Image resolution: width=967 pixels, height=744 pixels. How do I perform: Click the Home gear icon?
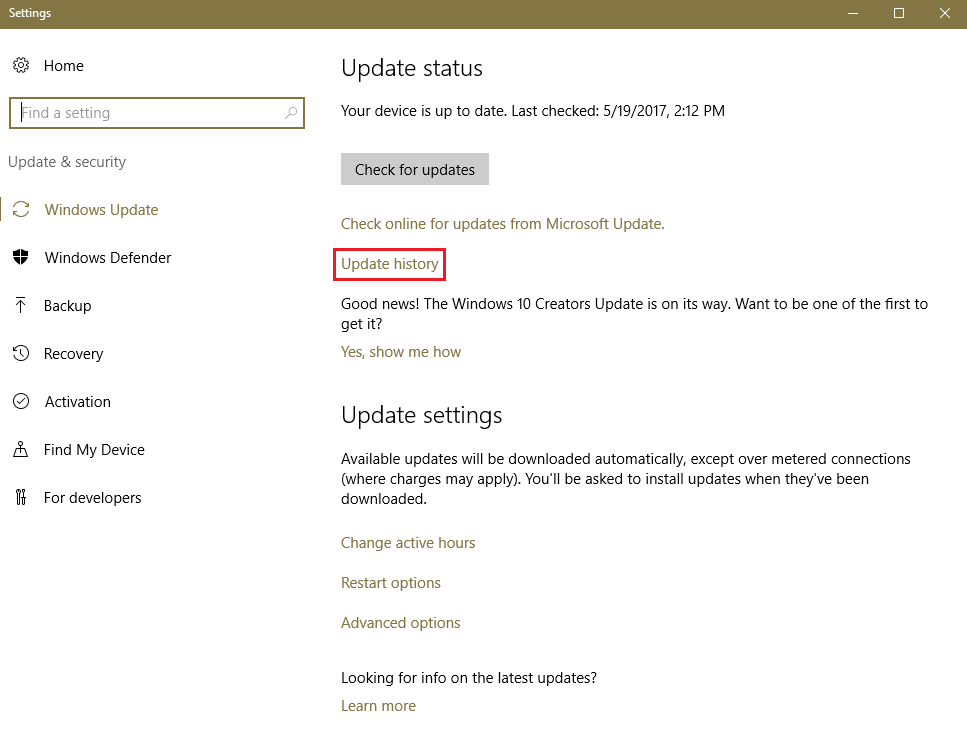point(21,65)
